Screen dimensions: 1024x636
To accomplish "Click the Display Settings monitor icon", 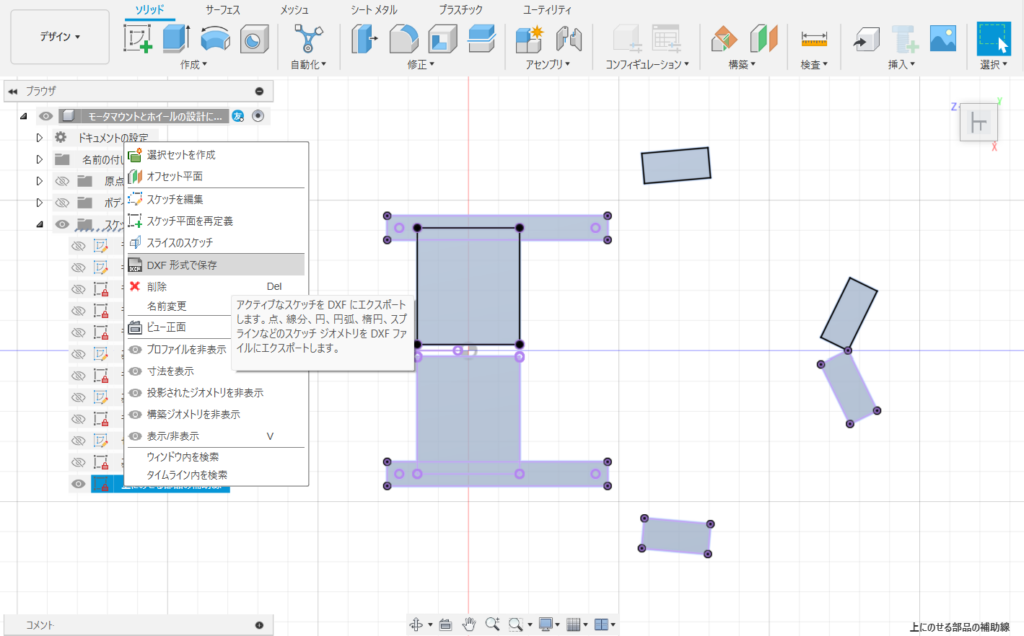I will (x=545, y=624).
